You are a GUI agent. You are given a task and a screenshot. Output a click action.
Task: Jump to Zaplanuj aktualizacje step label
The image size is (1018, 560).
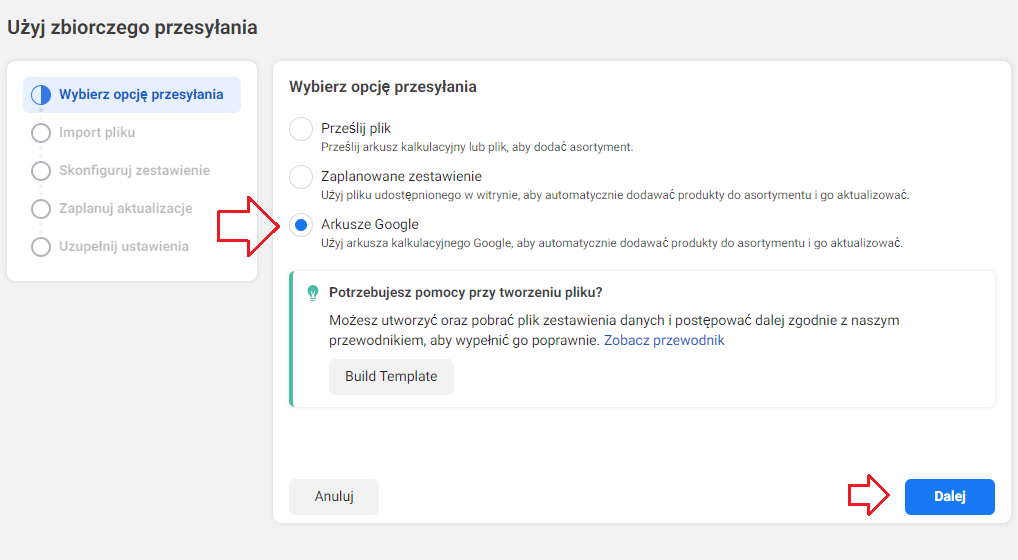click(x=126, y=208)
